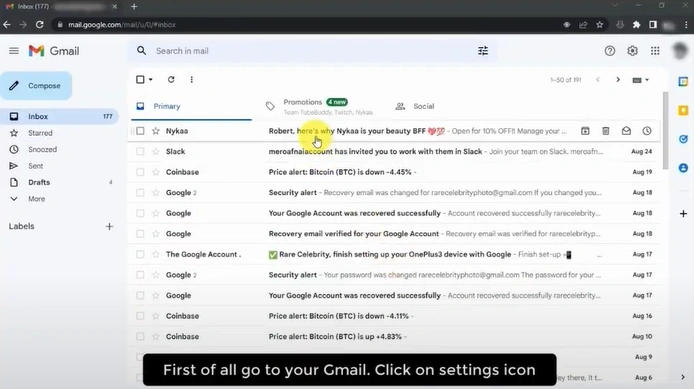
Task: Go to next page of emails
Action: [618, 80]
